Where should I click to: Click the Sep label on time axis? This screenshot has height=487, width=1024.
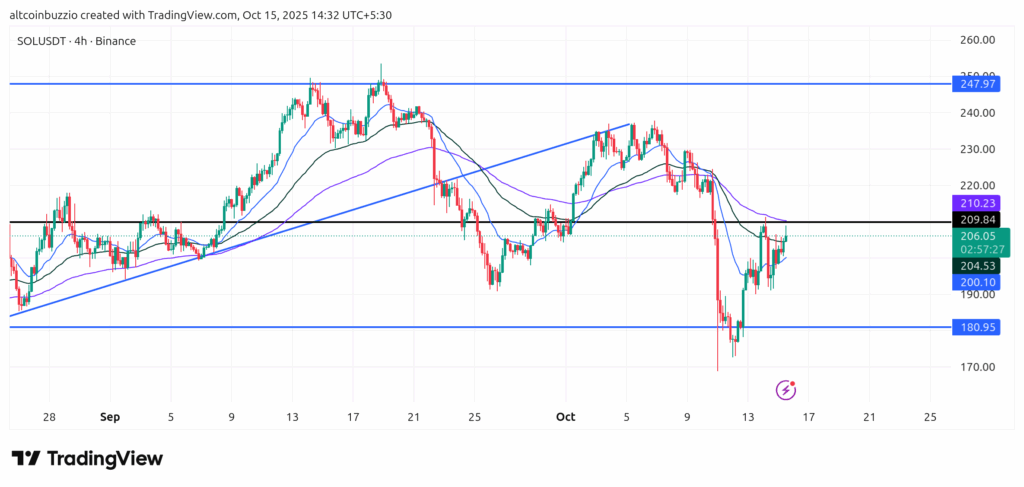point(108,416)
